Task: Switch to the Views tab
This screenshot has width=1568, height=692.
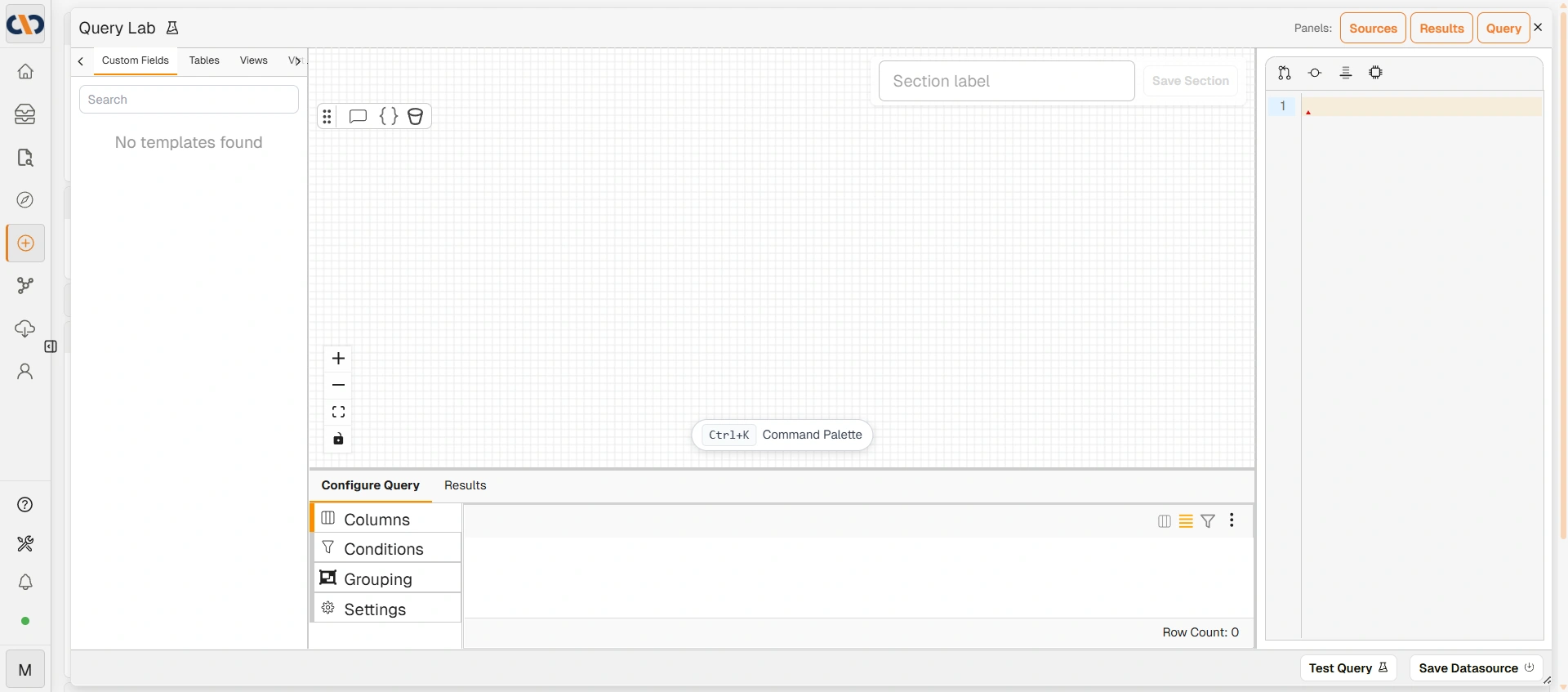Action: click(254, 61)
